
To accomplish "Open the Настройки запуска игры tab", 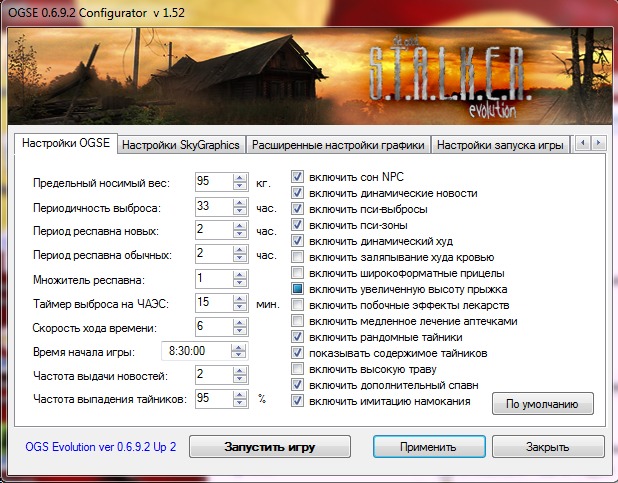I will tap(500, 145).
